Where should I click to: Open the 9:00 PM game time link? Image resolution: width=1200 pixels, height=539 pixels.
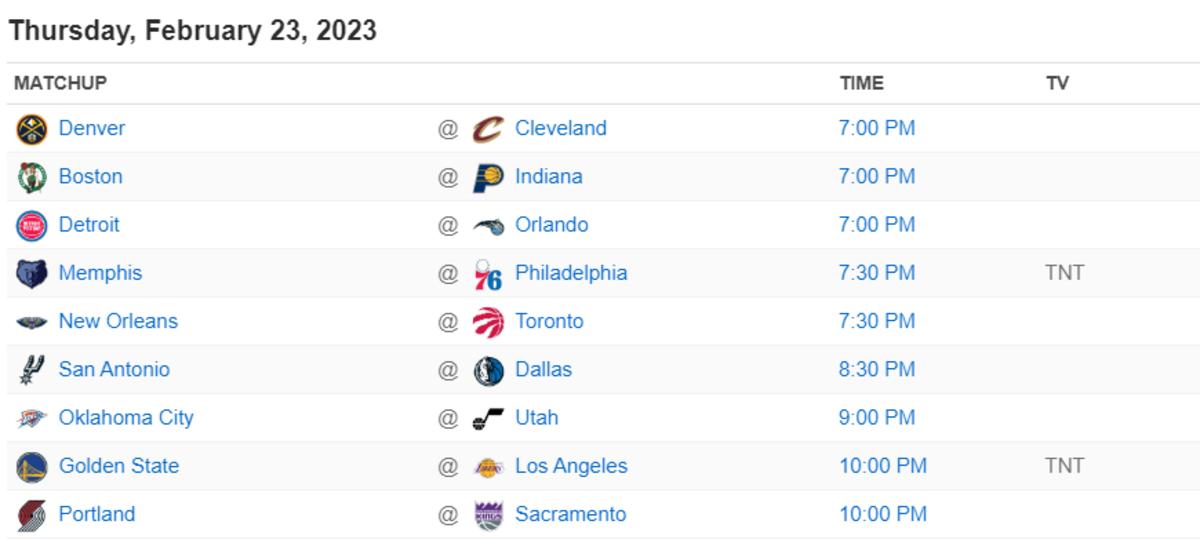tap(876, 418)
